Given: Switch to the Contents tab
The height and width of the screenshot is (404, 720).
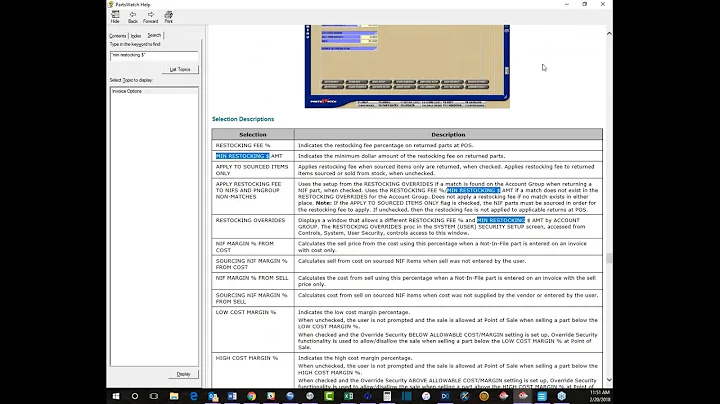Looking at the screenshot, I should [x=118, y=36].
